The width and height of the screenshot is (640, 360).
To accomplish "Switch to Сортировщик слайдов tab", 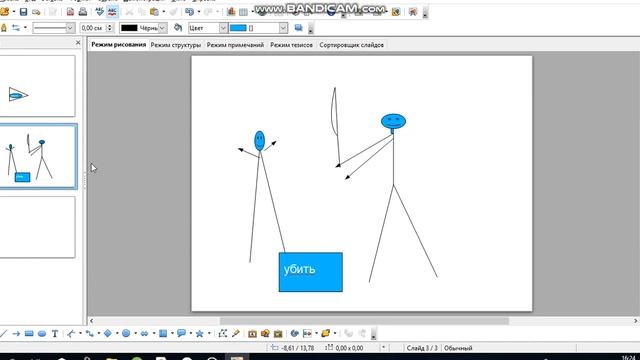I will pyautogui.click(x=351, y=45).
